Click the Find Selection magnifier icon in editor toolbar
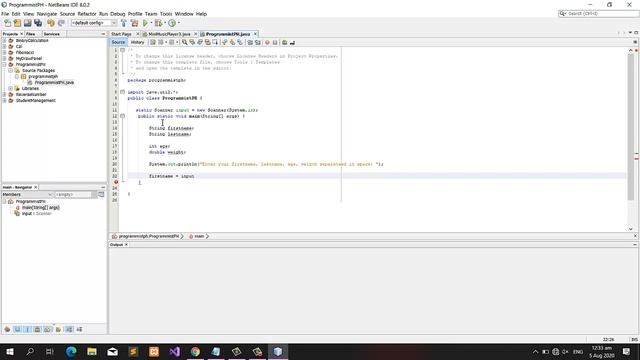This screenshot has width=640, height=360. [x=184, y=42]
